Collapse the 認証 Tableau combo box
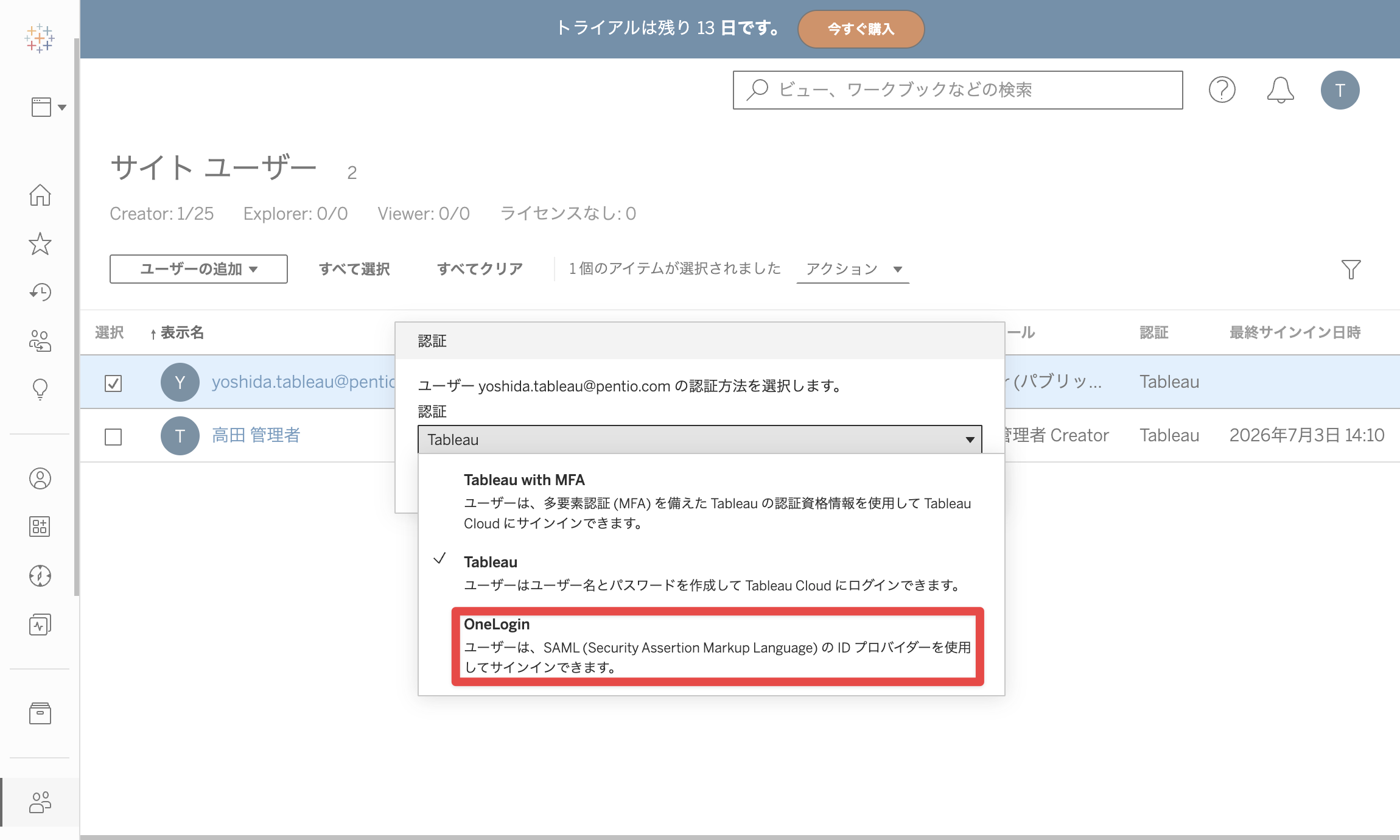The width and height of the screenshot is (1400, 840). [699, 439]
